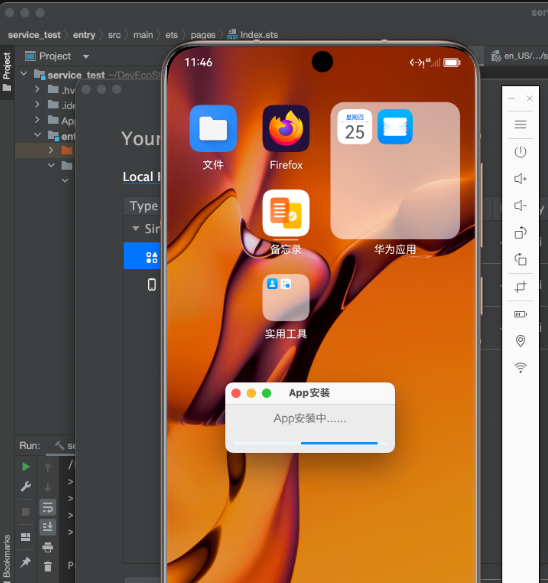This screenshot has height=583, width=548.
Task: Toggle scroll to end in Run console
Action: [x=48, y=527]
